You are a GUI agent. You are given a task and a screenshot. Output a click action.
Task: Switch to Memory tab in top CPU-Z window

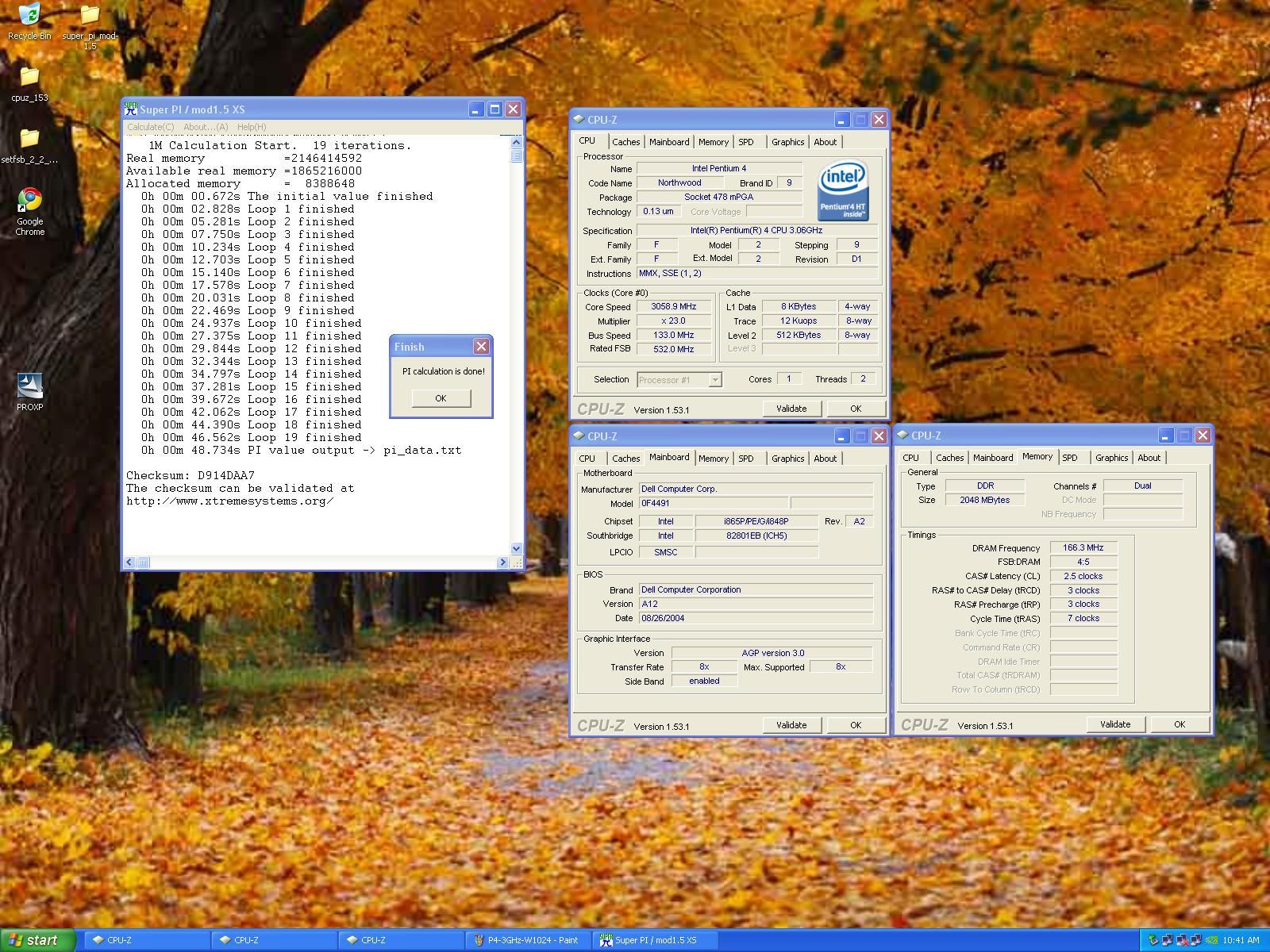714,142
